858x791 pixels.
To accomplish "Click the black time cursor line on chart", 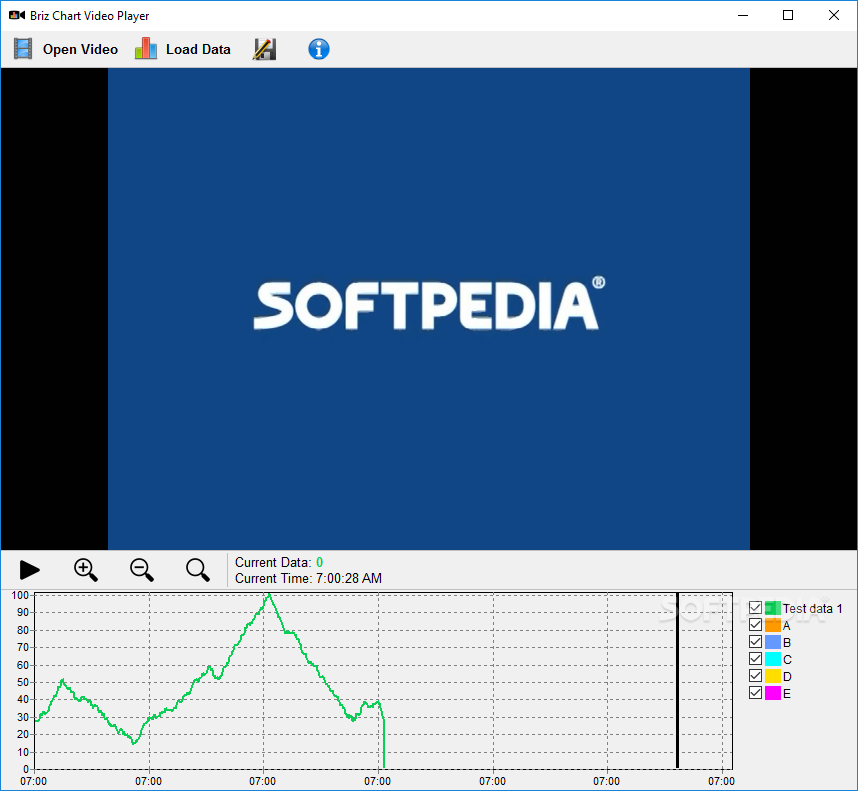I will click(x=677, y=681).
